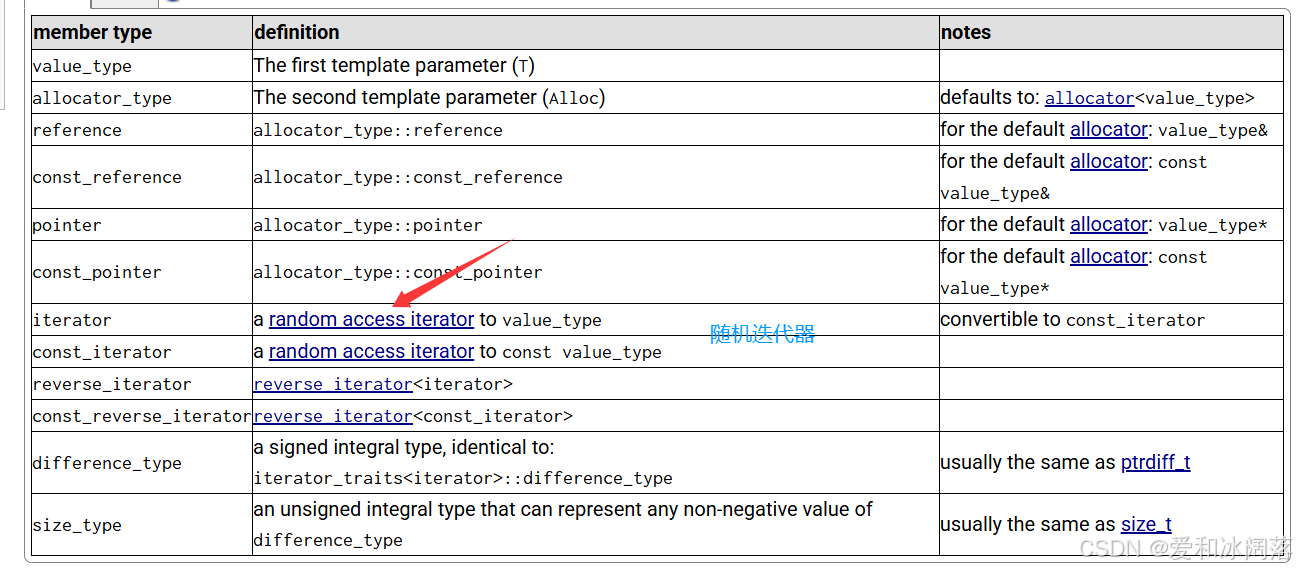Click the blue 随机迭代器 annotation text
The width and height of the screenshot is (1297, 570).
[x=762, y=335]
